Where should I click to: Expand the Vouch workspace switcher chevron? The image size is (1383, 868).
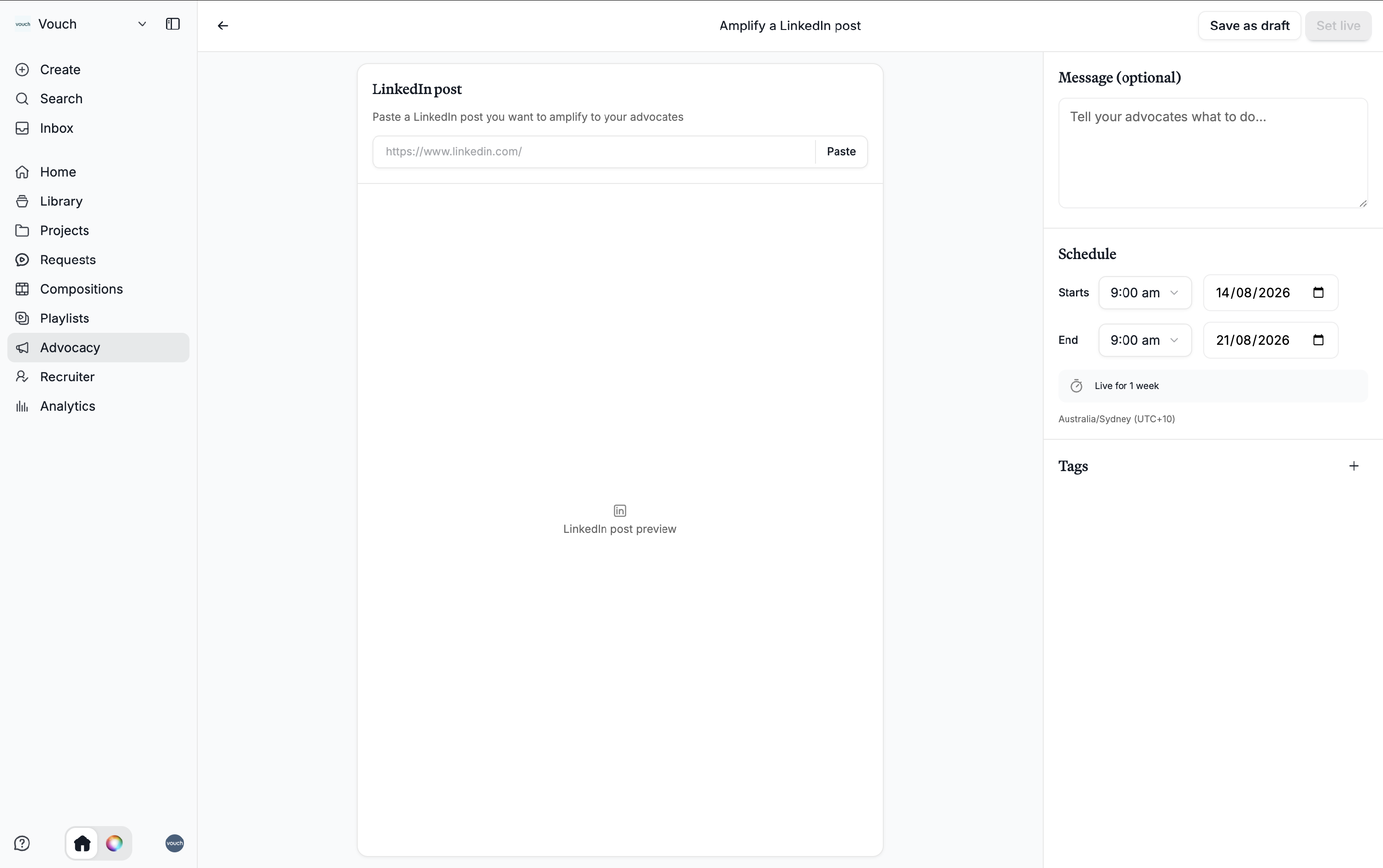(142, 24)
